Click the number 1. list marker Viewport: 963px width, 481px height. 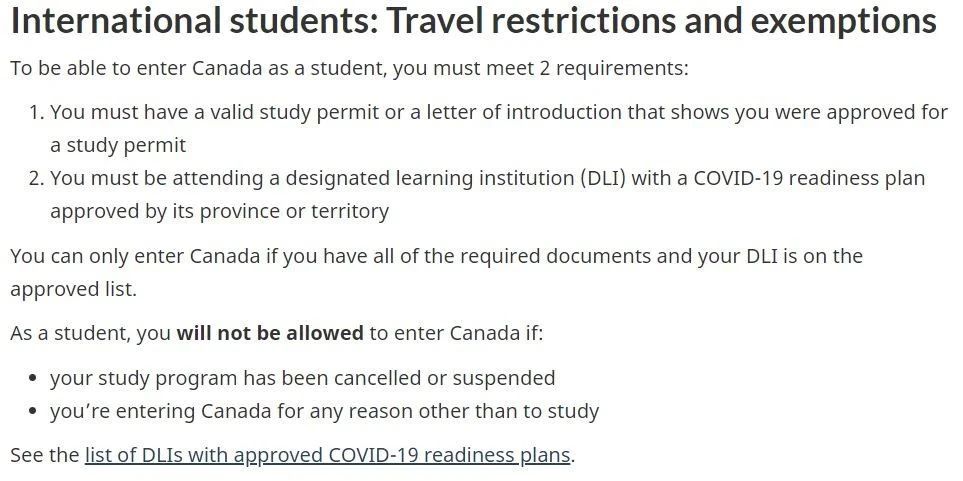(36, 112)
